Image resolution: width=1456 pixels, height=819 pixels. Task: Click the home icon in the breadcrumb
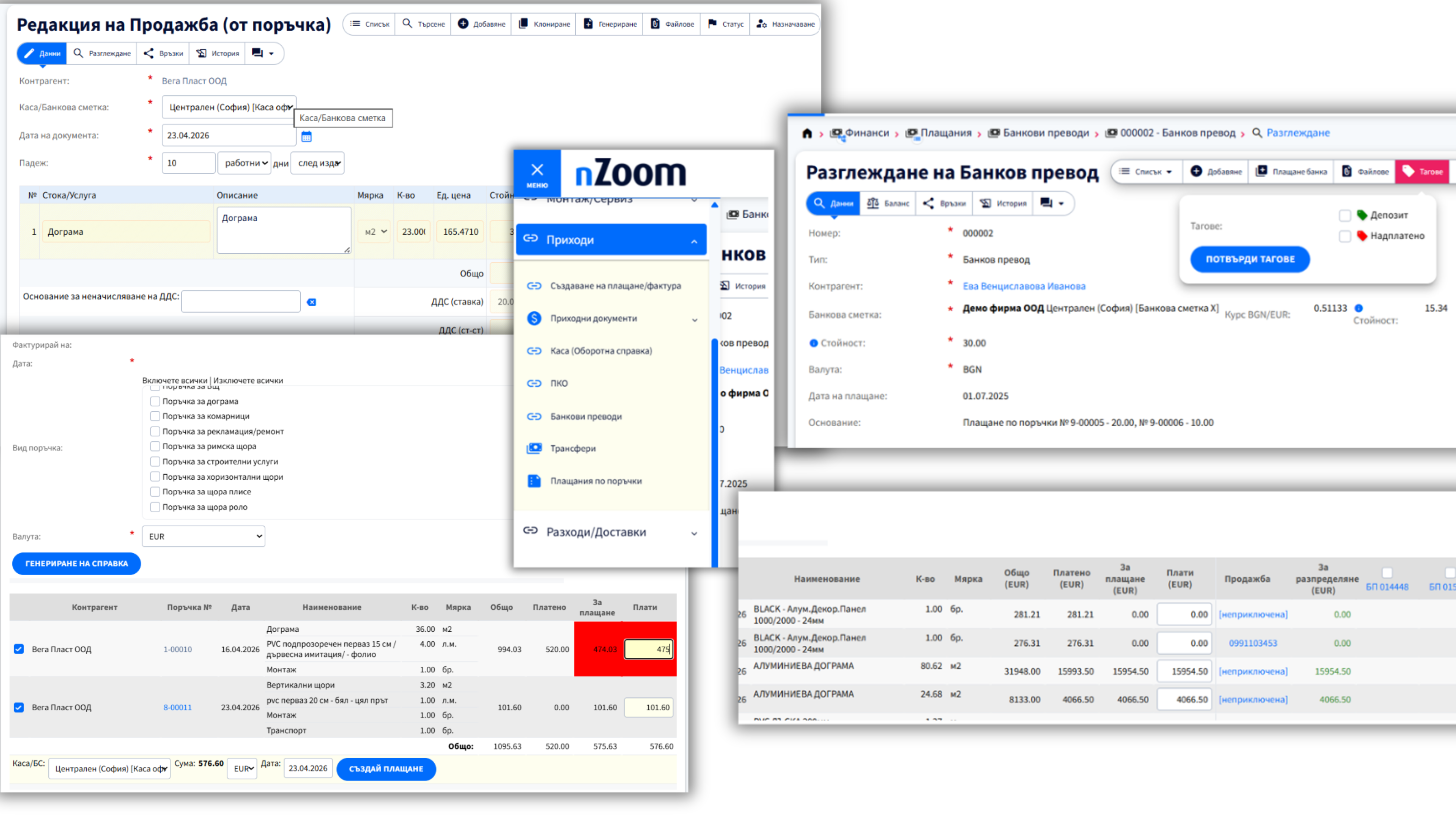pyautogui.click(x=807, y=133)
